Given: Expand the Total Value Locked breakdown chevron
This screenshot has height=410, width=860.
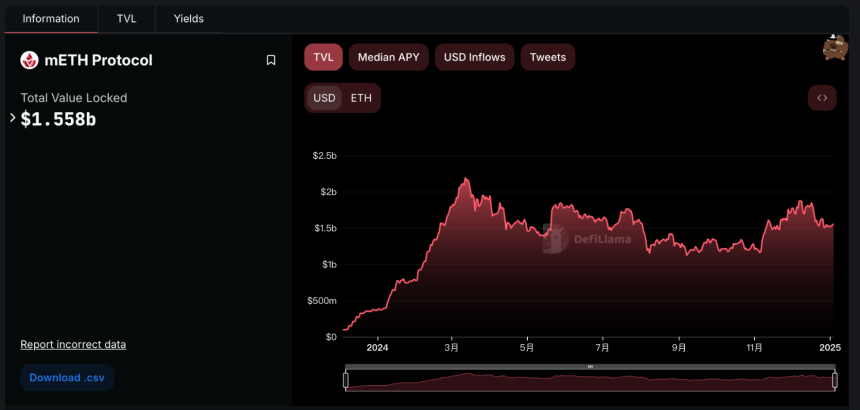Looking at the screenshot, I should (13, 117).
